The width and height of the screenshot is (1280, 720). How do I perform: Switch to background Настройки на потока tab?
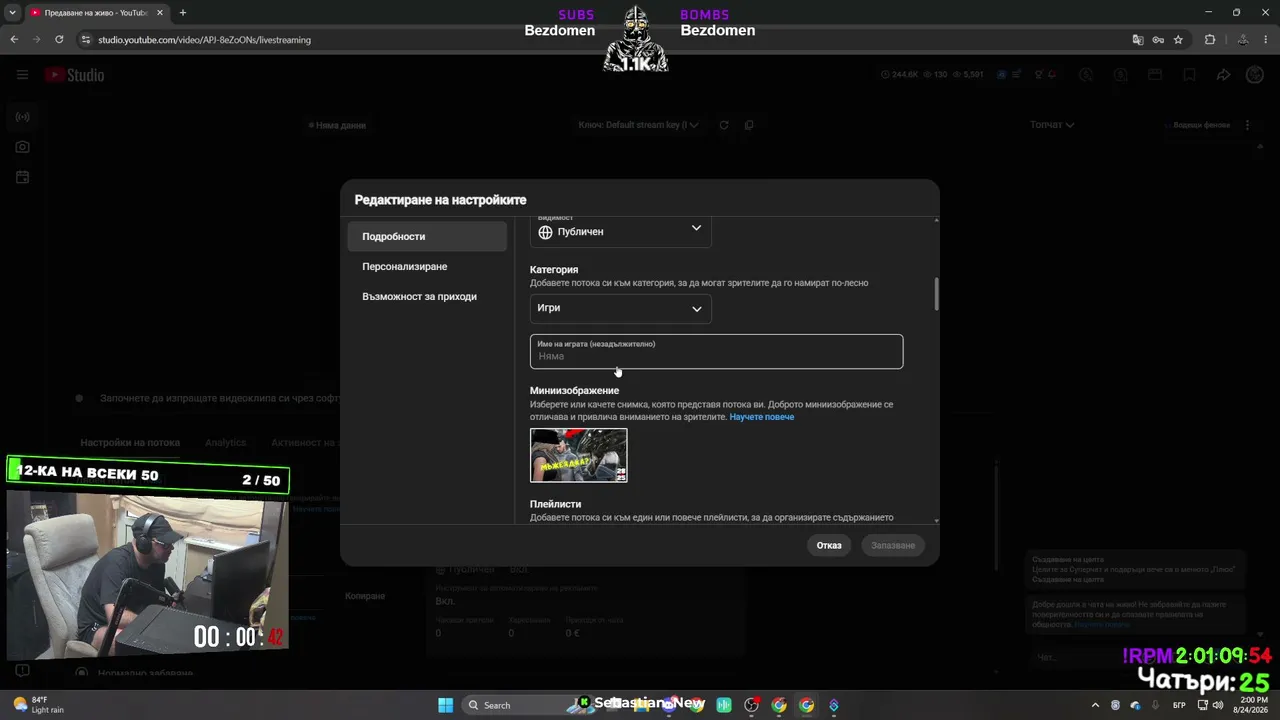click(130, 443)
